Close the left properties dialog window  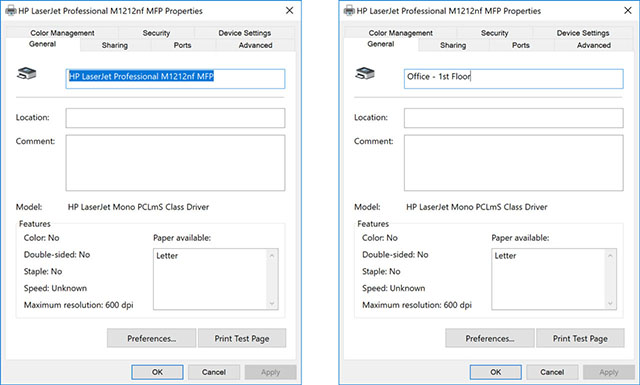[289, 11]
